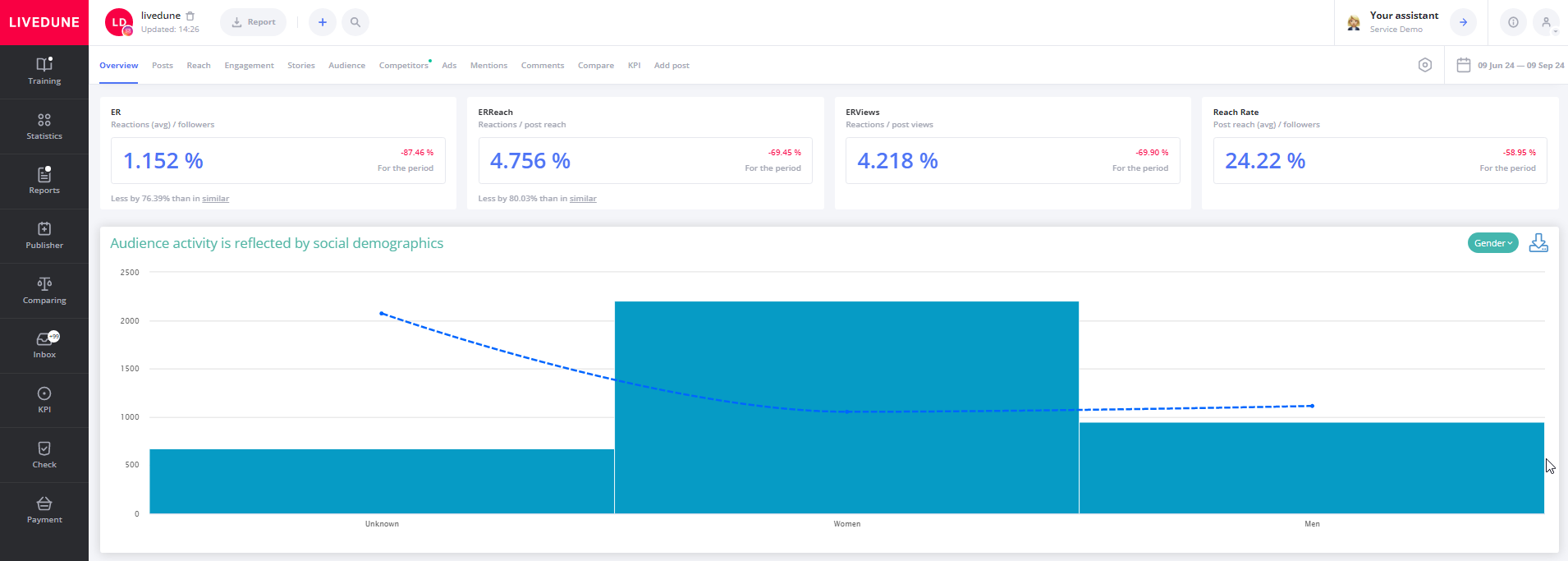Click the plus add account button
Viewport: 1568px width, 561px height.
click(323, 22)
